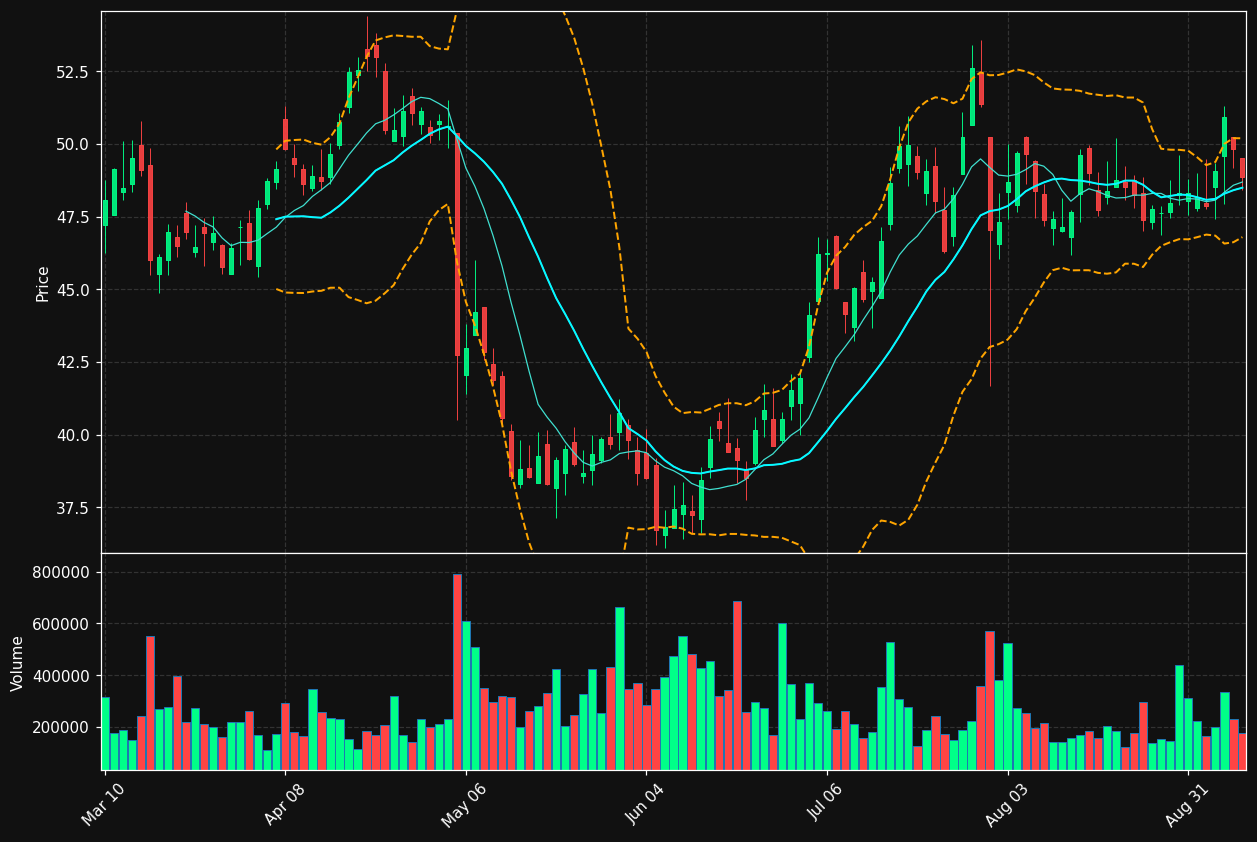
Task: Click the 800000 volume axis label
Action: pos(62,572)
